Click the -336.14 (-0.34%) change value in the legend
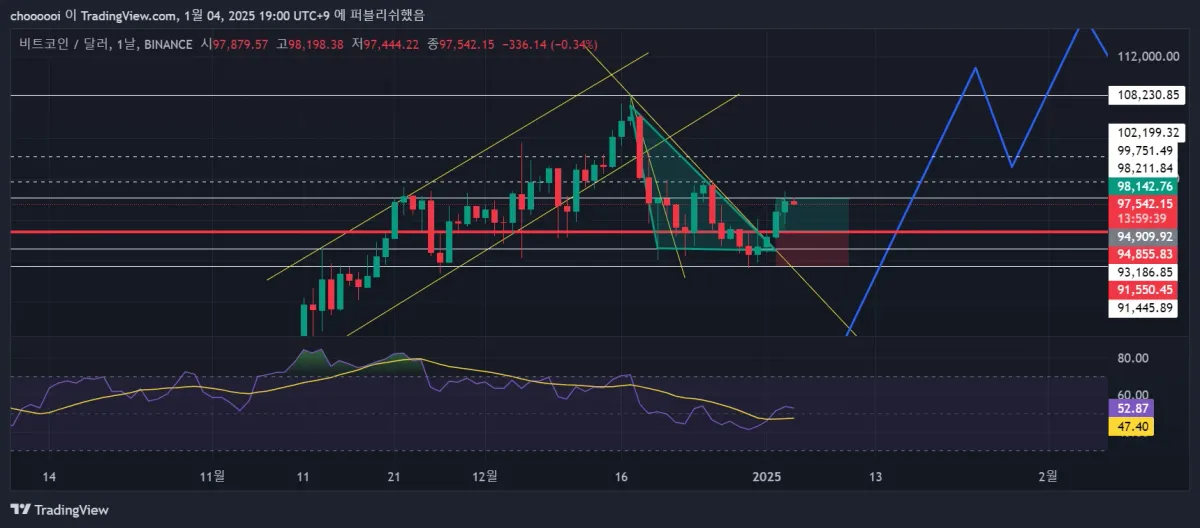The height and width of the screenshot is (528, 1200). click(x=553, y=44)
